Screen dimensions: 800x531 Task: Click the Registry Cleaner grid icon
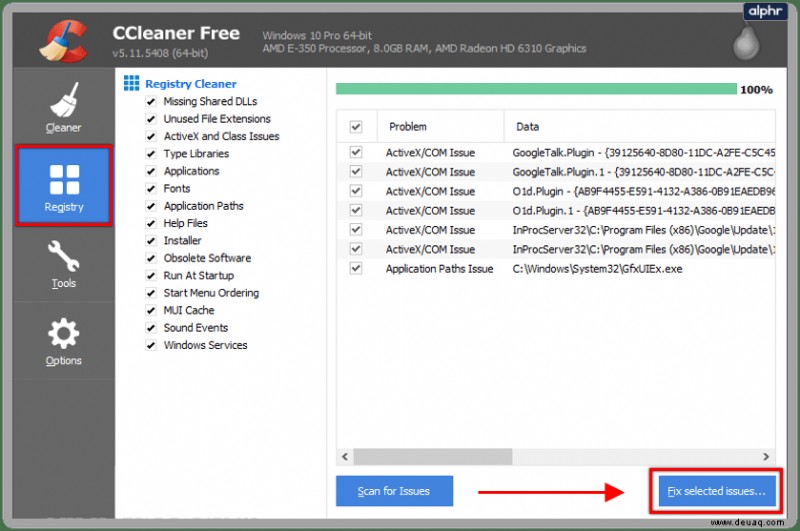pos(131,83)
